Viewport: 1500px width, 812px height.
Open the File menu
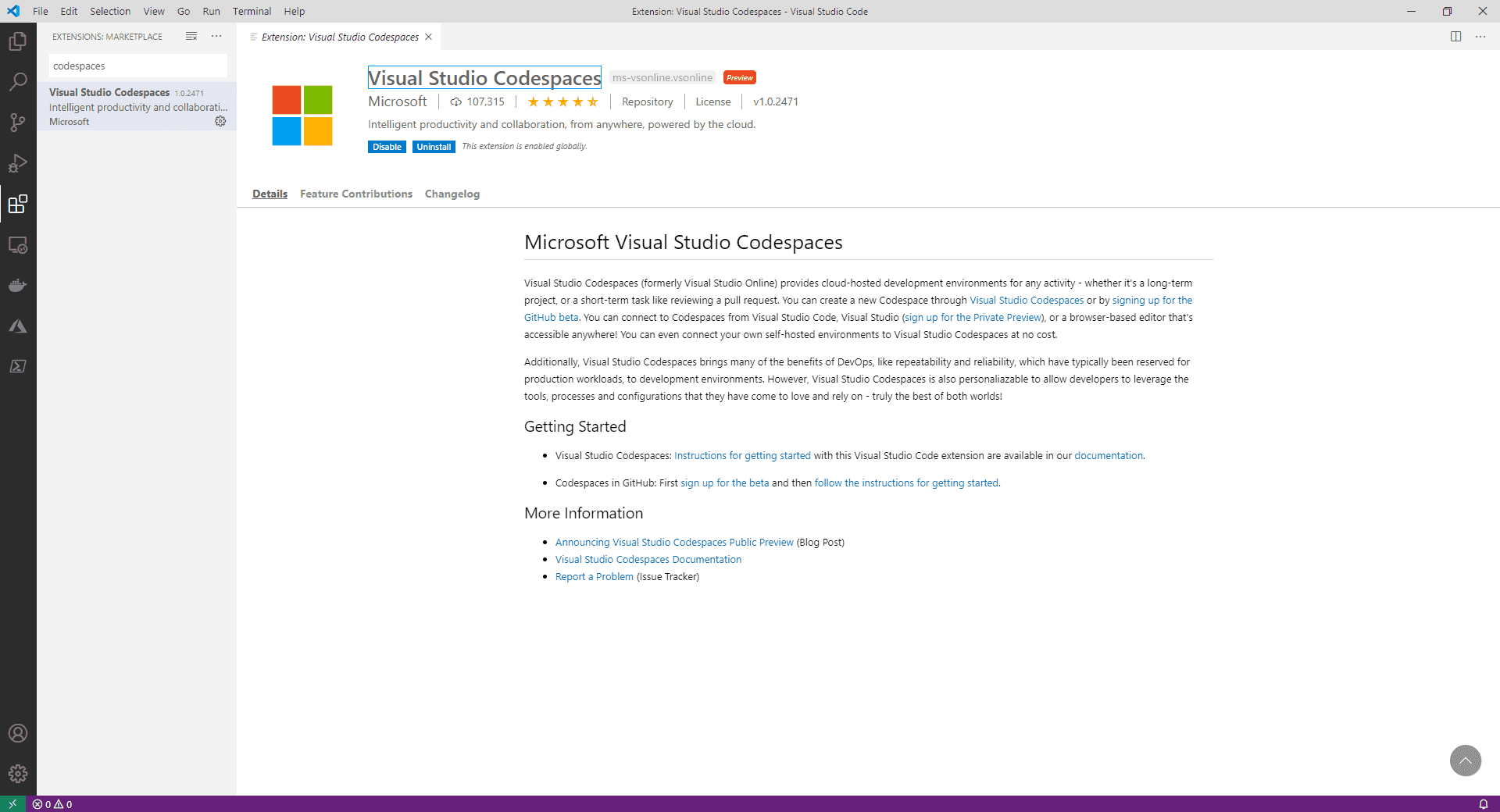(41, 11)
